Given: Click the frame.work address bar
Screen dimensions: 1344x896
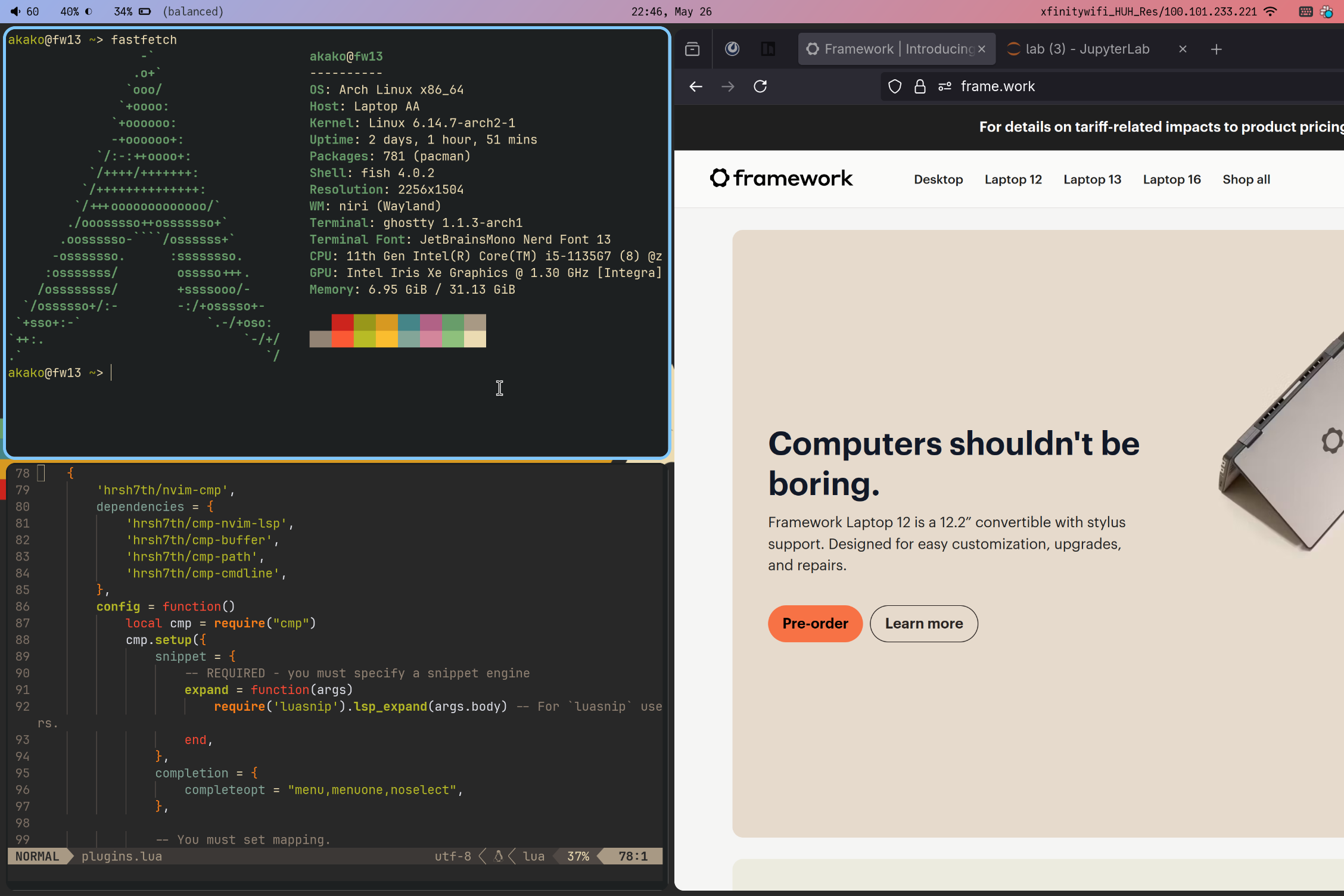Looking at the screenshot, I should [x=1072, y=86].
